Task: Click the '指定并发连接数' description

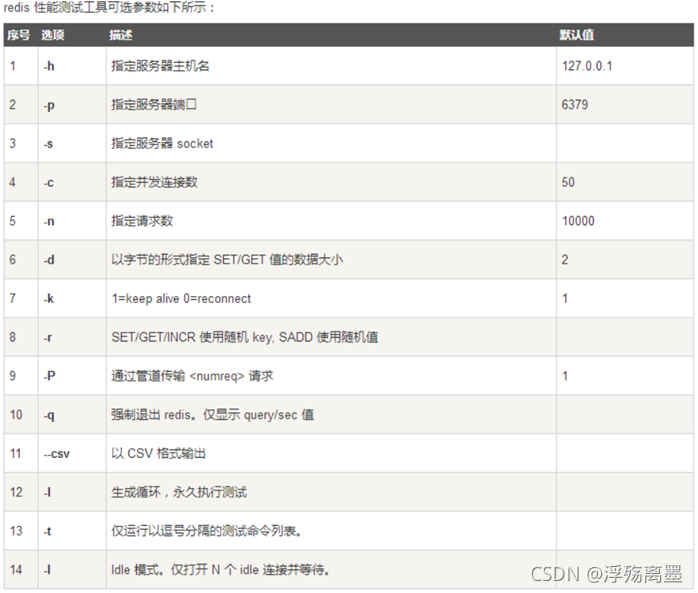Action: tap(154, 182)
